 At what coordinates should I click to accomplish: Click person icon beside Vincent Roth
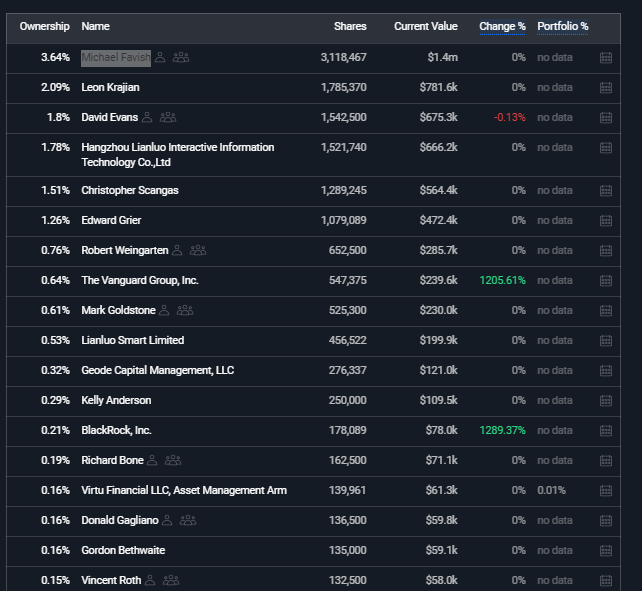tap(150, 580)
